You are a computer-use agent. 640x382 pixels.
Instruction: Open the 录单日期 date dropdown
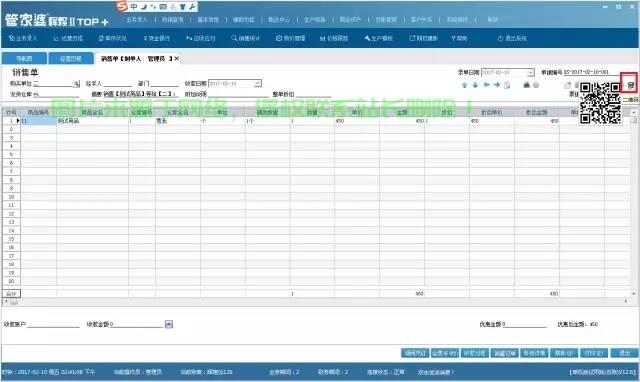pos(530,73)
